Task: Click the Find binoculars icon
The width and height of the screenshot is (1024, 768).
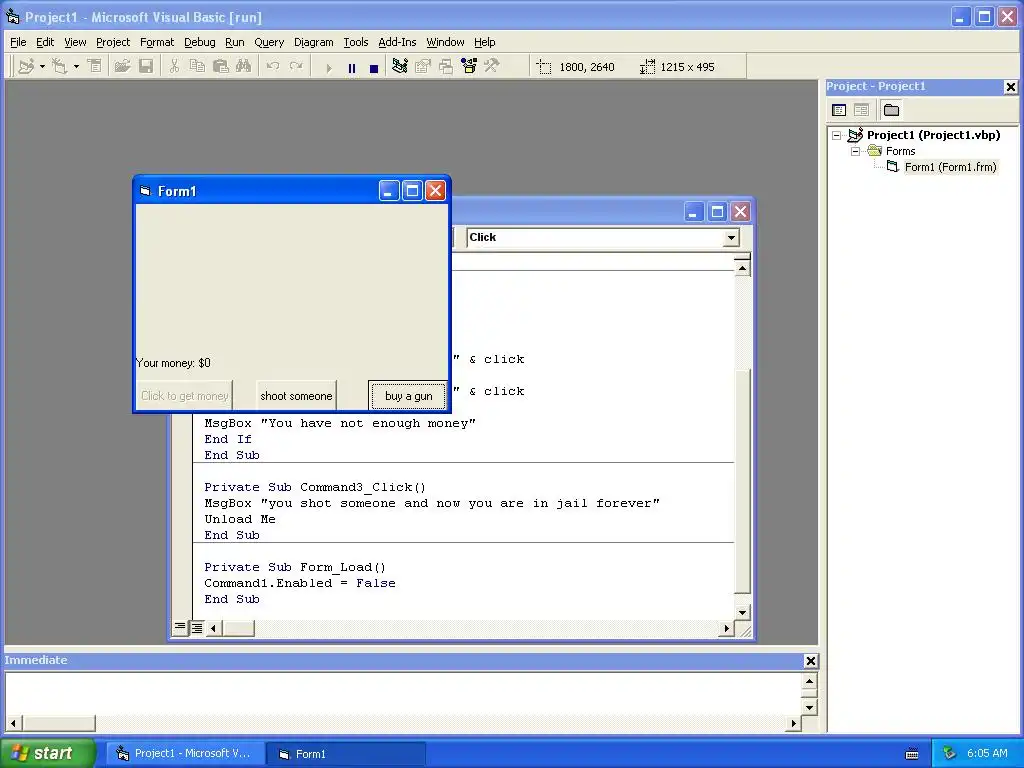Action: 244,66
